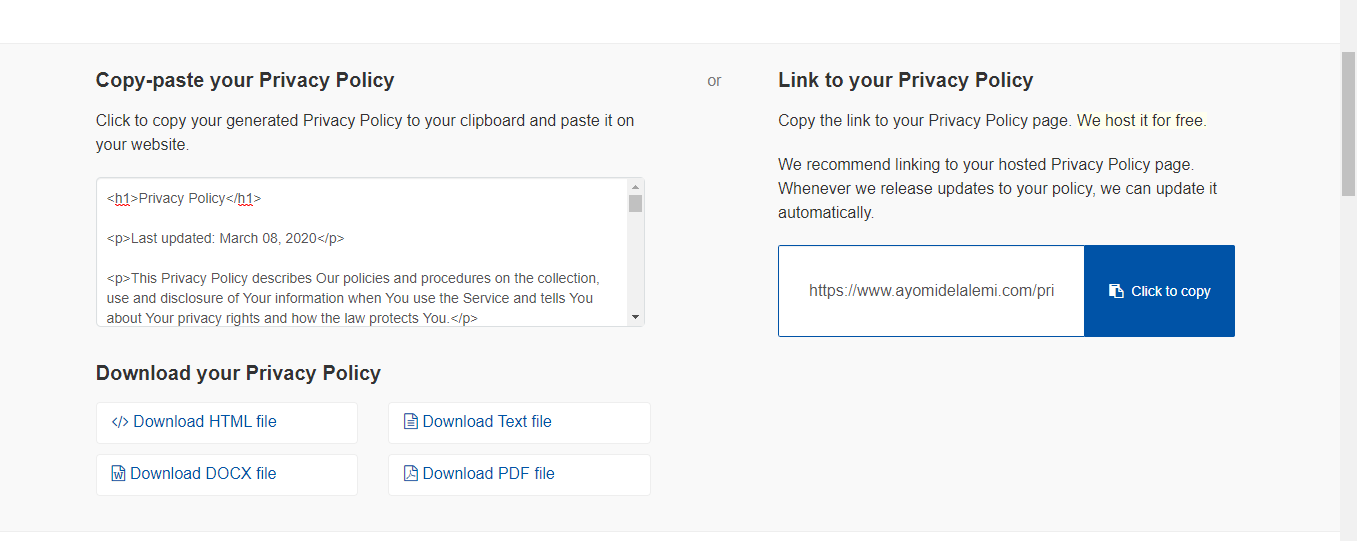Screen dimensions: 1357x541
Task: Click the textarea scrollbar thumb
Action: coord(635,204)
